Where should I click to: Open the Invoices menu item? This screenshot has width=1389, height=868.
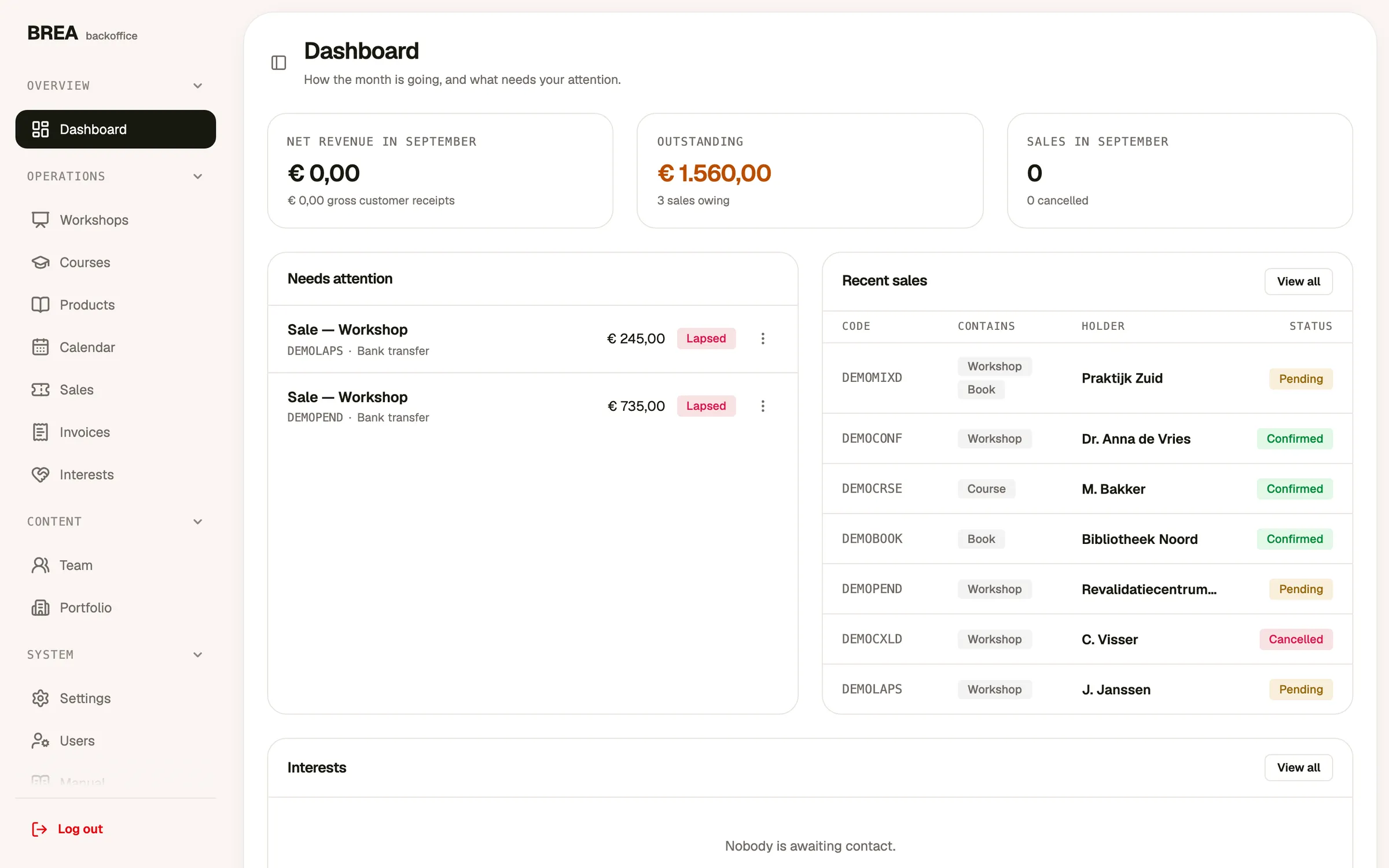click(116, 432)
